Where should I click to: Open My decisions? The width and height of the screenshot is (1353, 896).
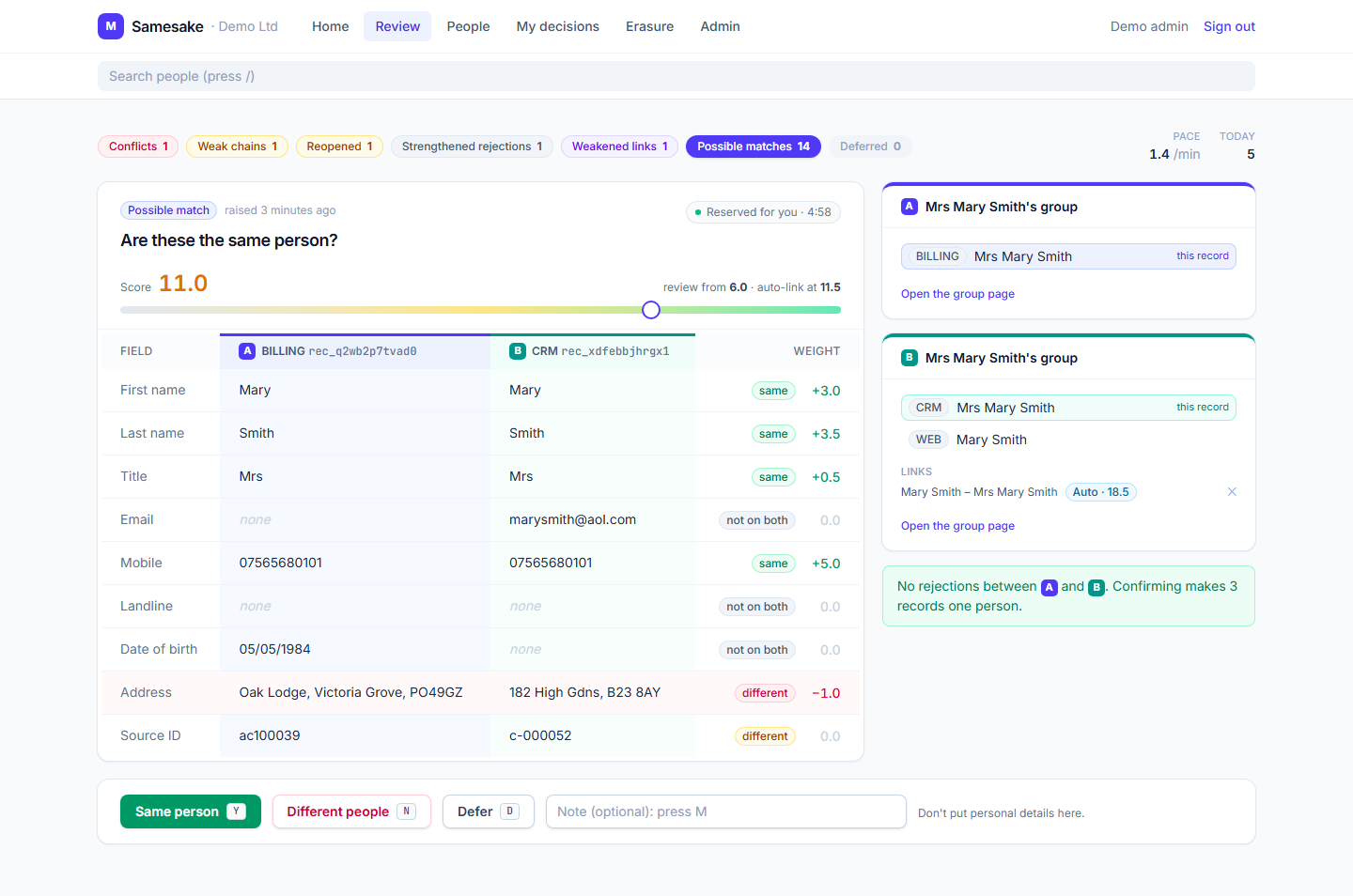pyautogui.click(x=558, y=26)
